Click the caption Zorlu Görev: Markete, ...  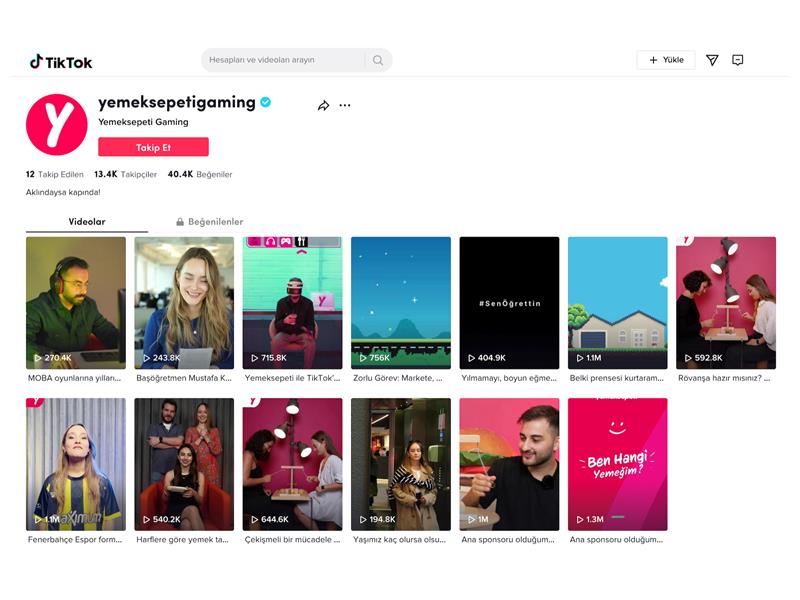coord(398,378)
